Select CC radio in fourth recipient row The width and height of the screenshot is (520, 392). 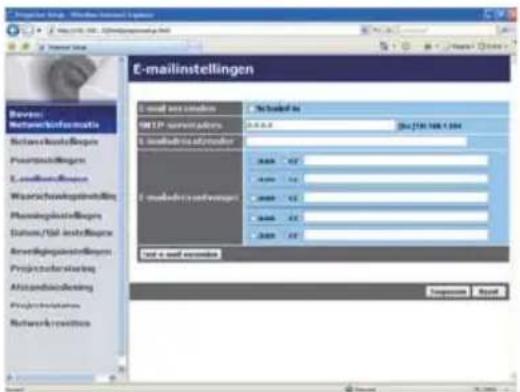tap(284, 219)
